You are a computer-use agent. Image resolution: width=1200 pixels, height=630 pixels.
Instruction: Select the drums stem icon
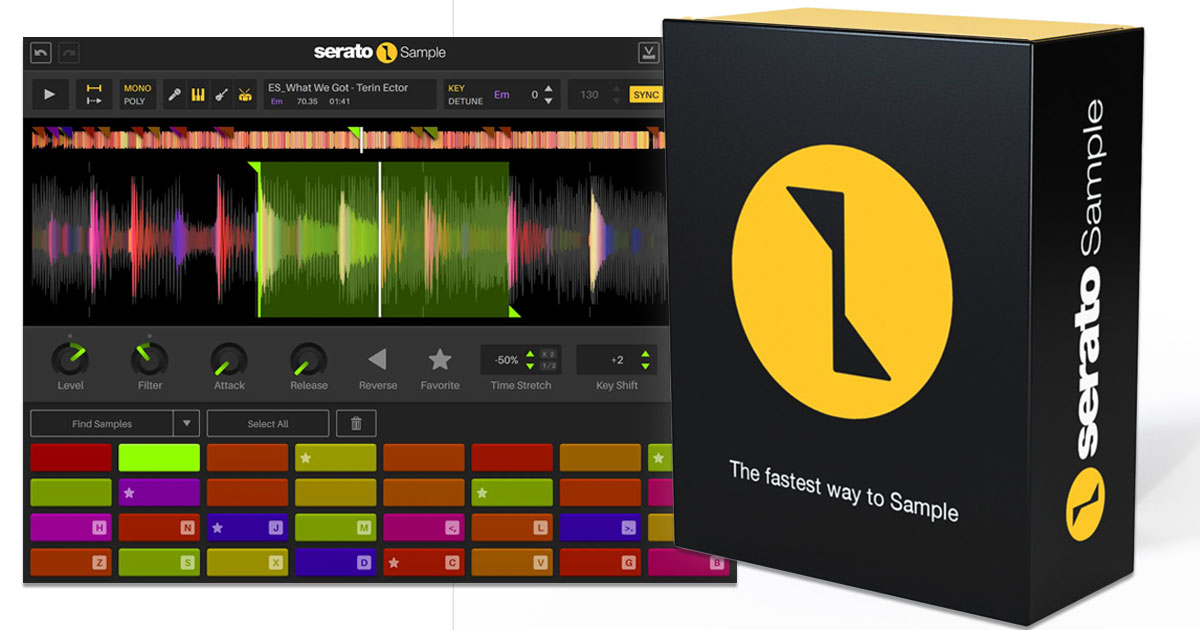245,93
